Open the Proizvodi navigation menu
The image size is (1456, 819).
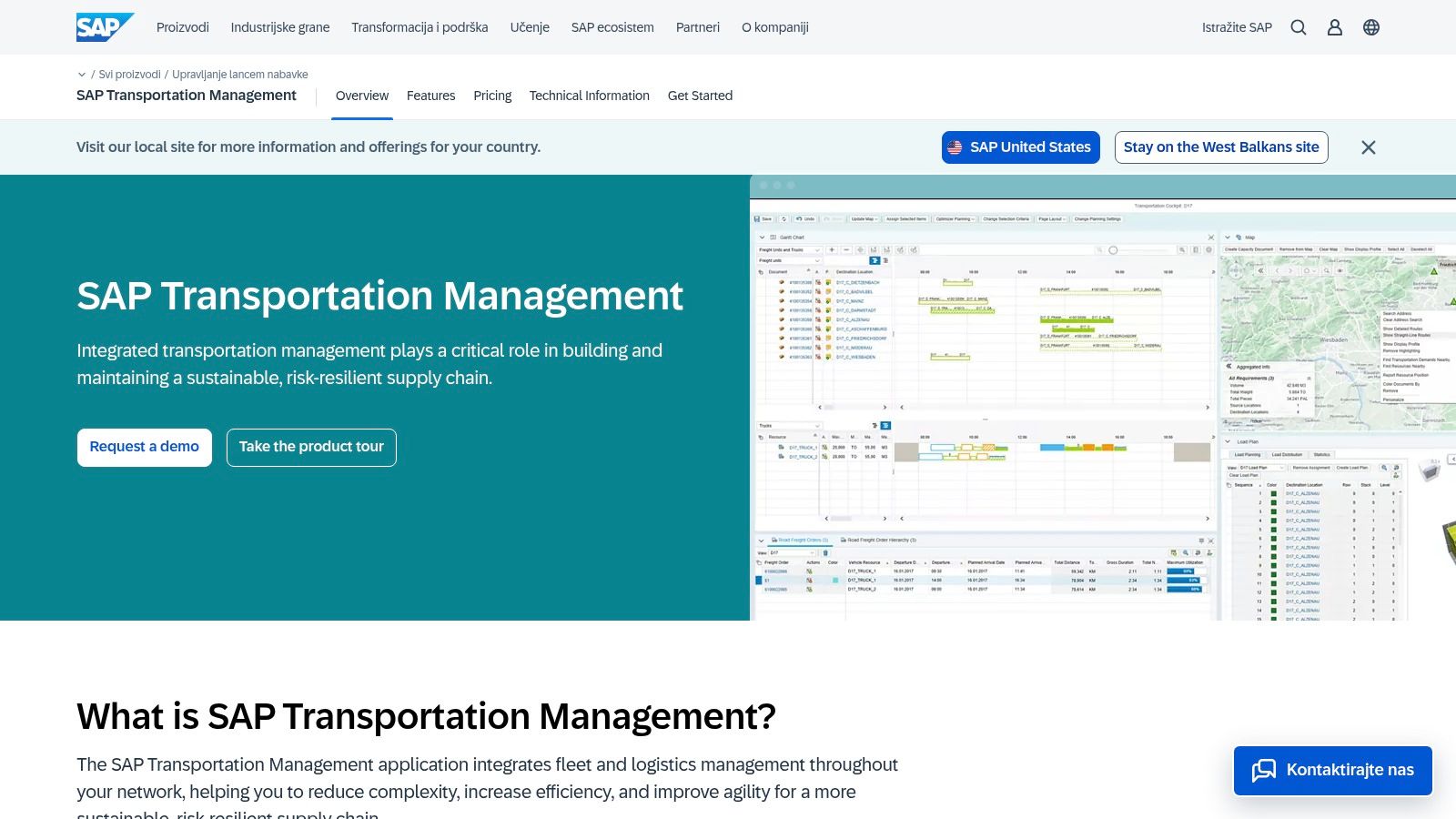184,27
